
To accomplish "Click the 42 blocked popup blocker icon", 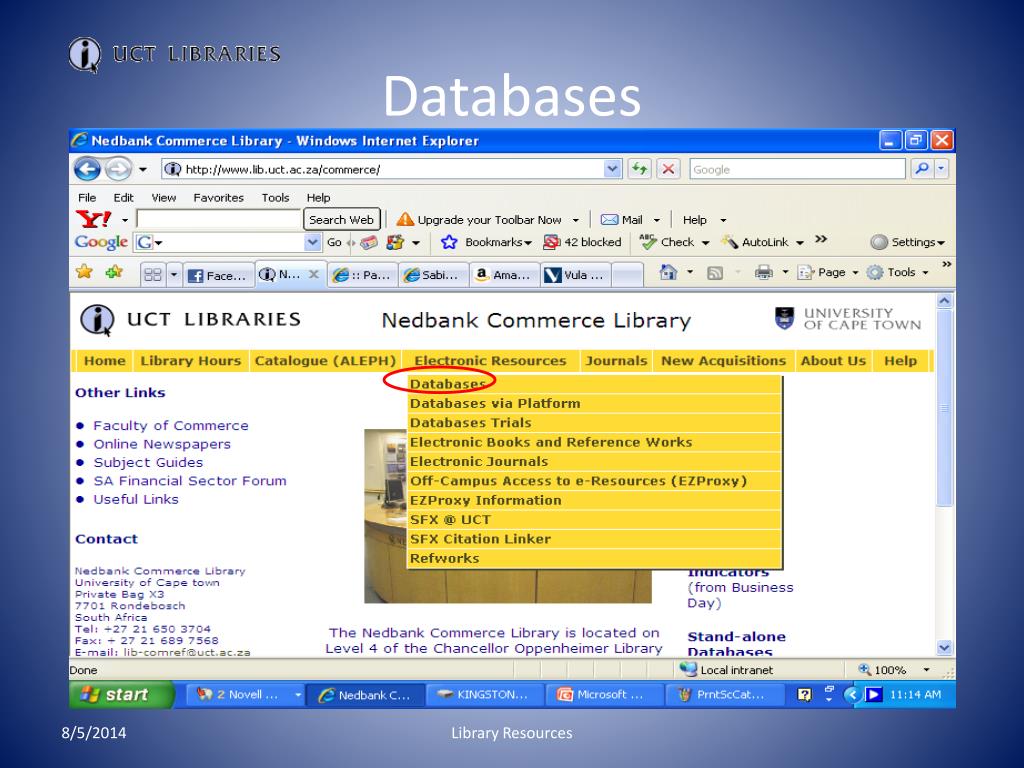I will click(552, 242).
